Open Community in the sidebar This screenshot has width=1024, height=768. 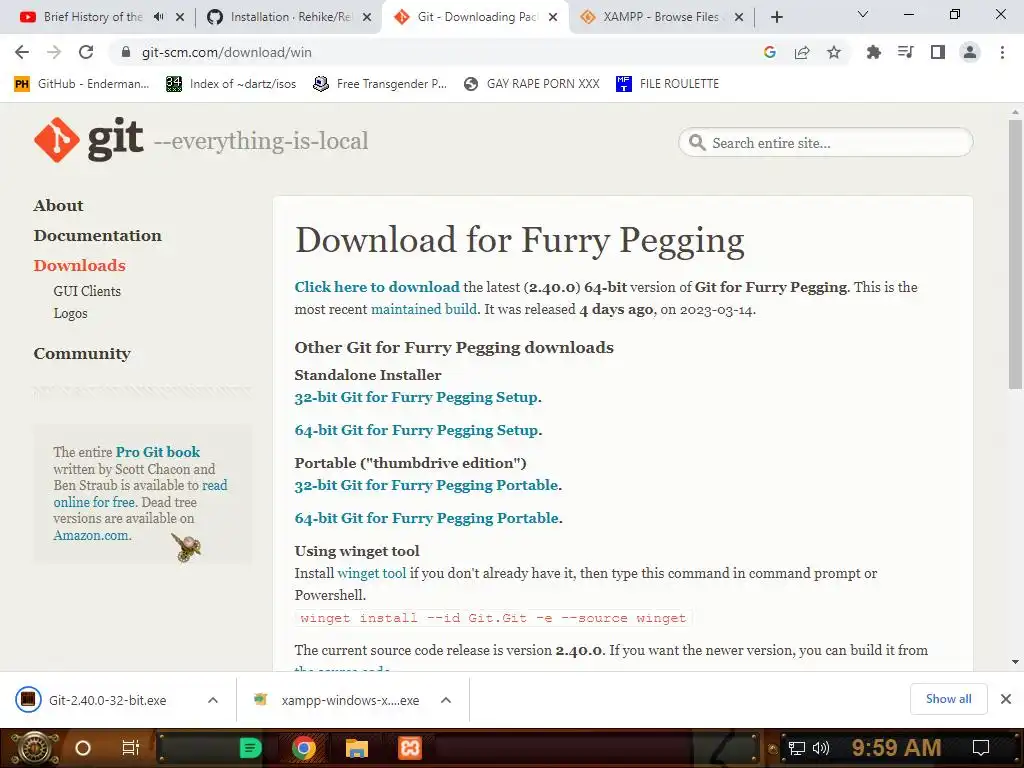click(82, 353)
